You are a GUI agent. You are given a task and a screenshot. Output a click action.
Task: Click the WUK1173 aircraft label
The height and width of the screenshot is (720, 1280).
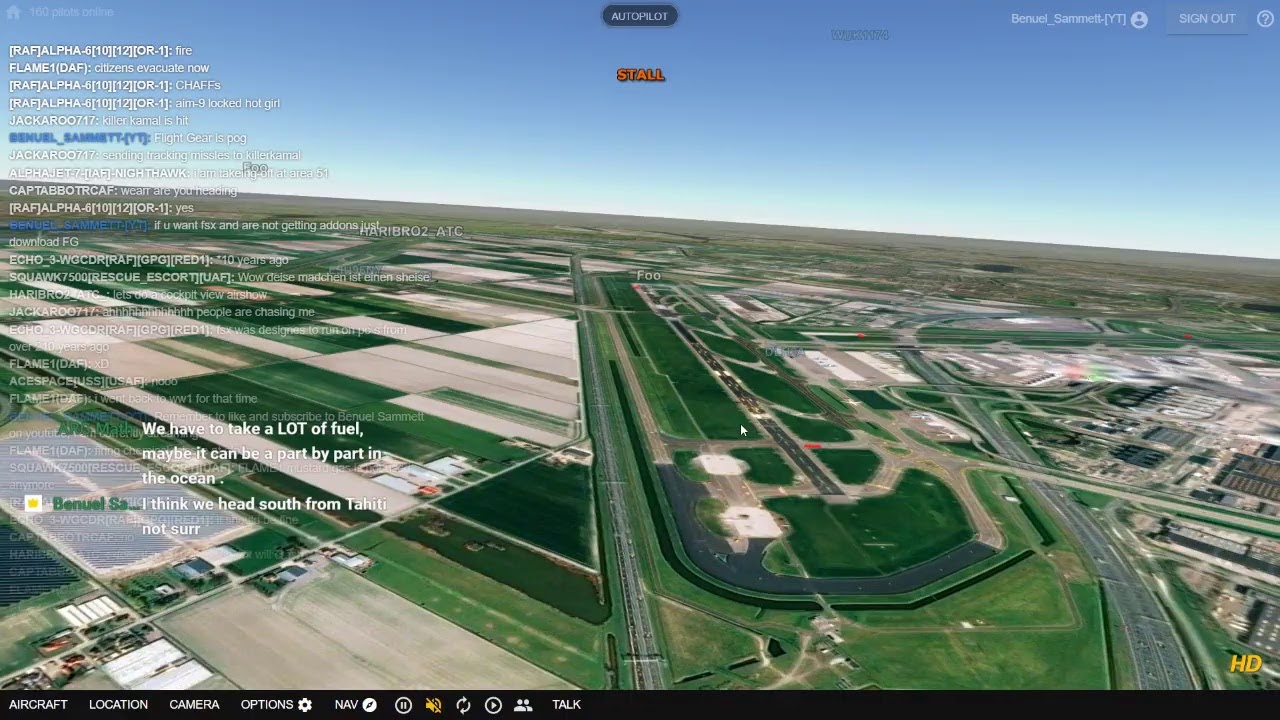tap(860, 35)
